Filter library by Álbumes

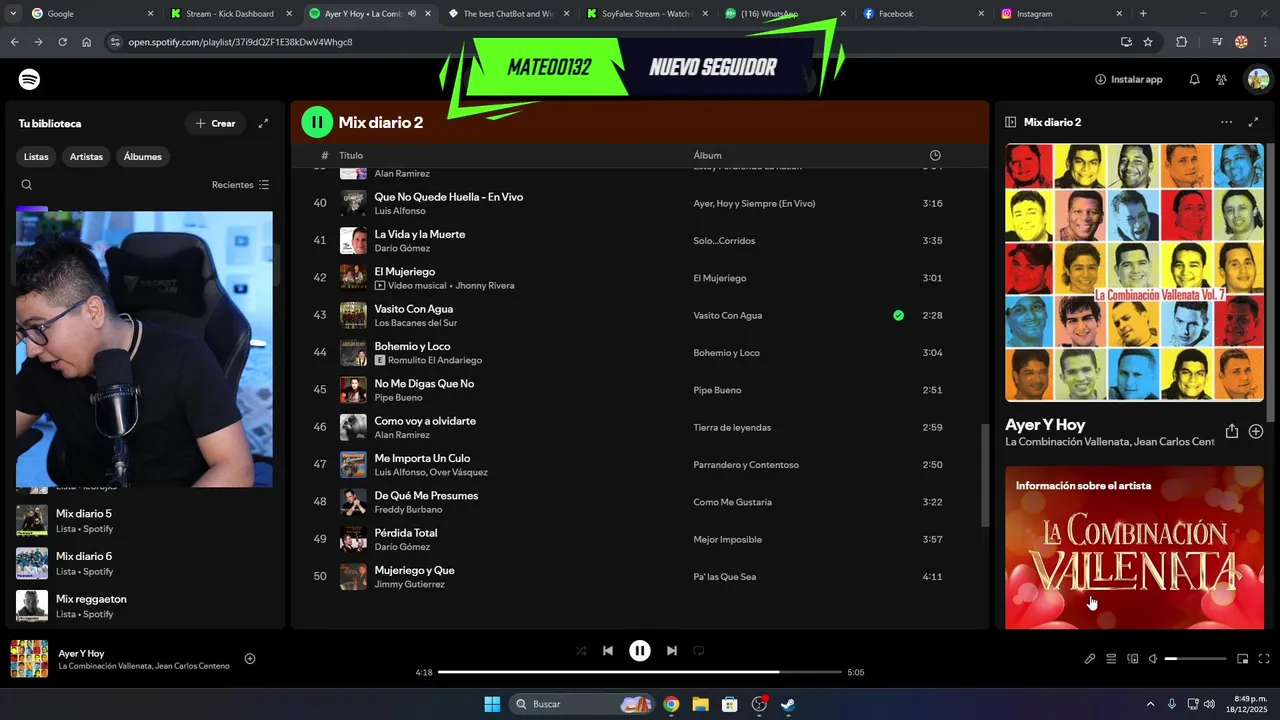click(x=143, y=156)
